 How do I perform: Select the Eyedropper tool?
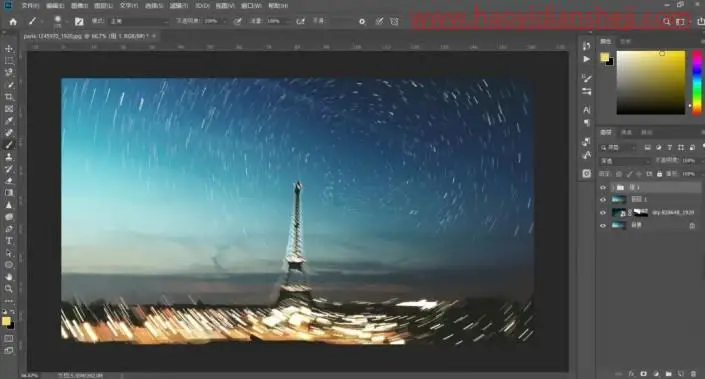[x=9, y=120]
